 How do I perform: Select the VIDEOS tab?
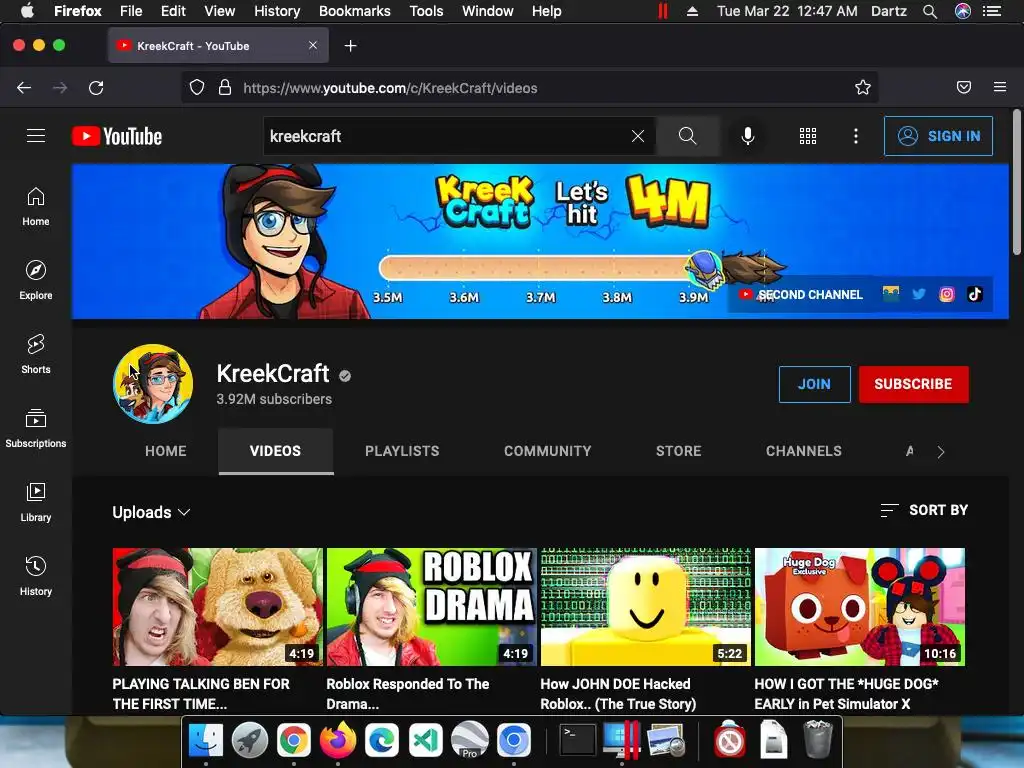[276, 451]
